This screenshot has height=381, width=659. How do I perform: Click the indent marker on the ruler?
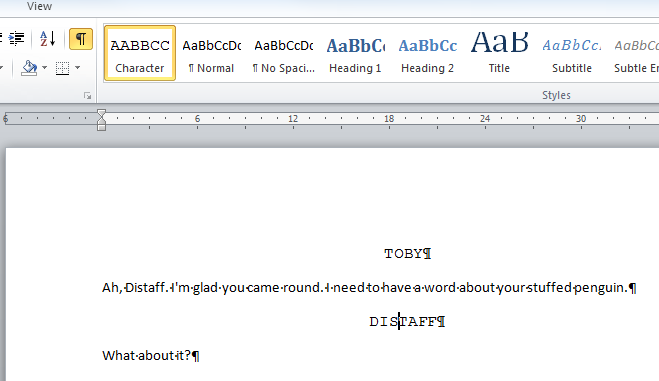[x=101, y=120]
